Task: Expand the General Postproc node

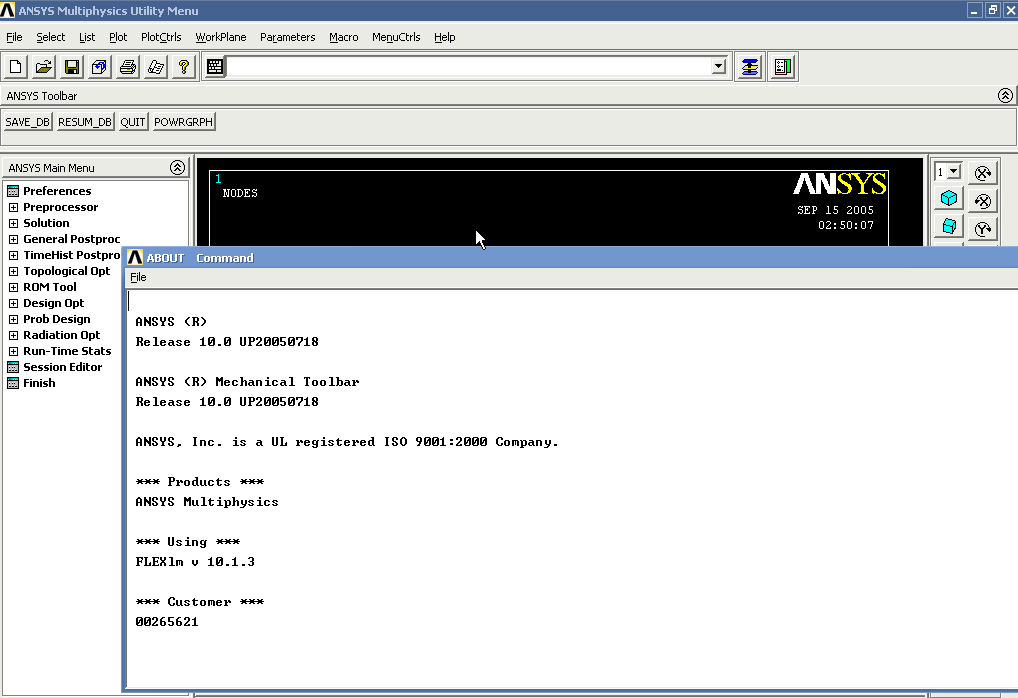Action: point(13,239)
